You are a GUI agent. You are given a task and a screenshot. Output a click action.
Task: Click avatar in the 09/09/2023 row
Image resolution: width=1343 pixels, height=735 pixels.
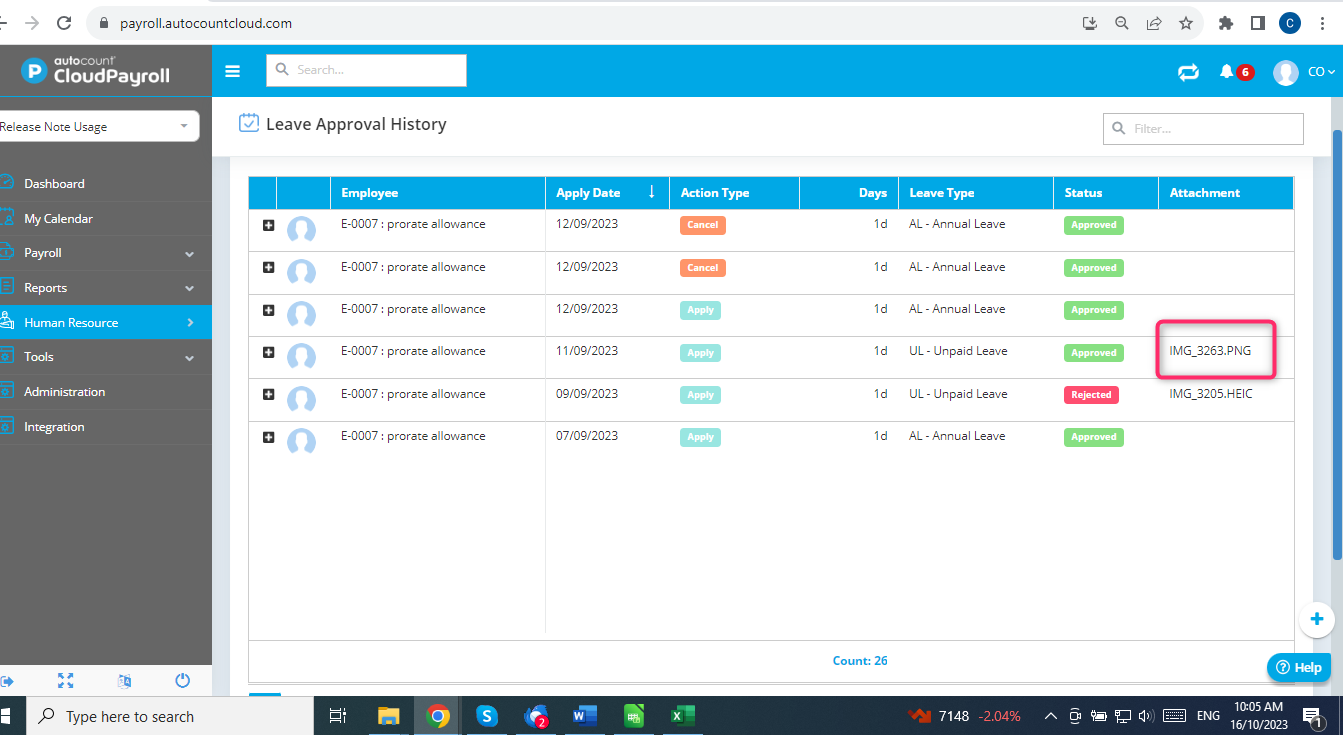pos(301,400)
